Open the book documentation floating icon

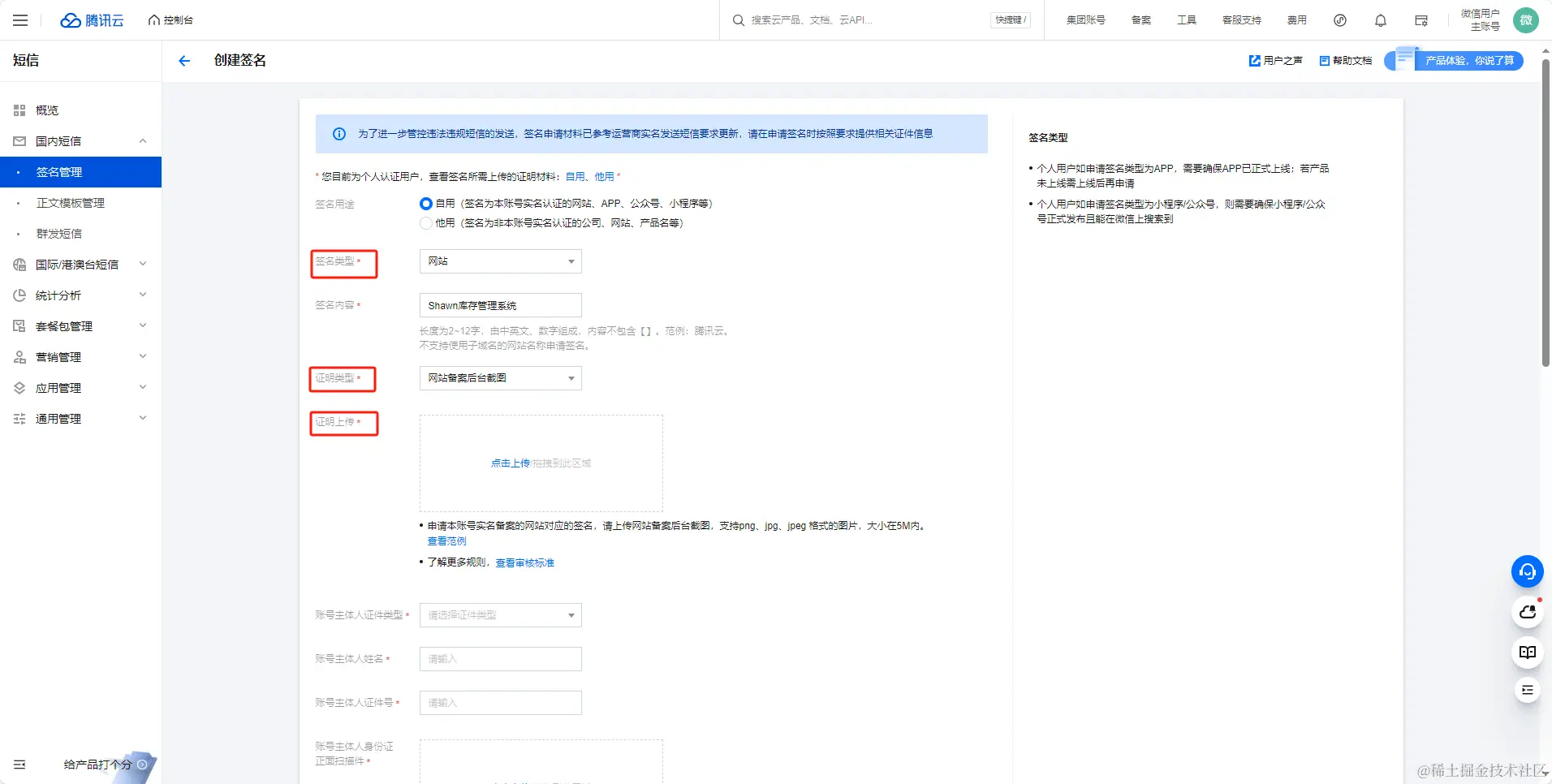[x=1527, y=652]
